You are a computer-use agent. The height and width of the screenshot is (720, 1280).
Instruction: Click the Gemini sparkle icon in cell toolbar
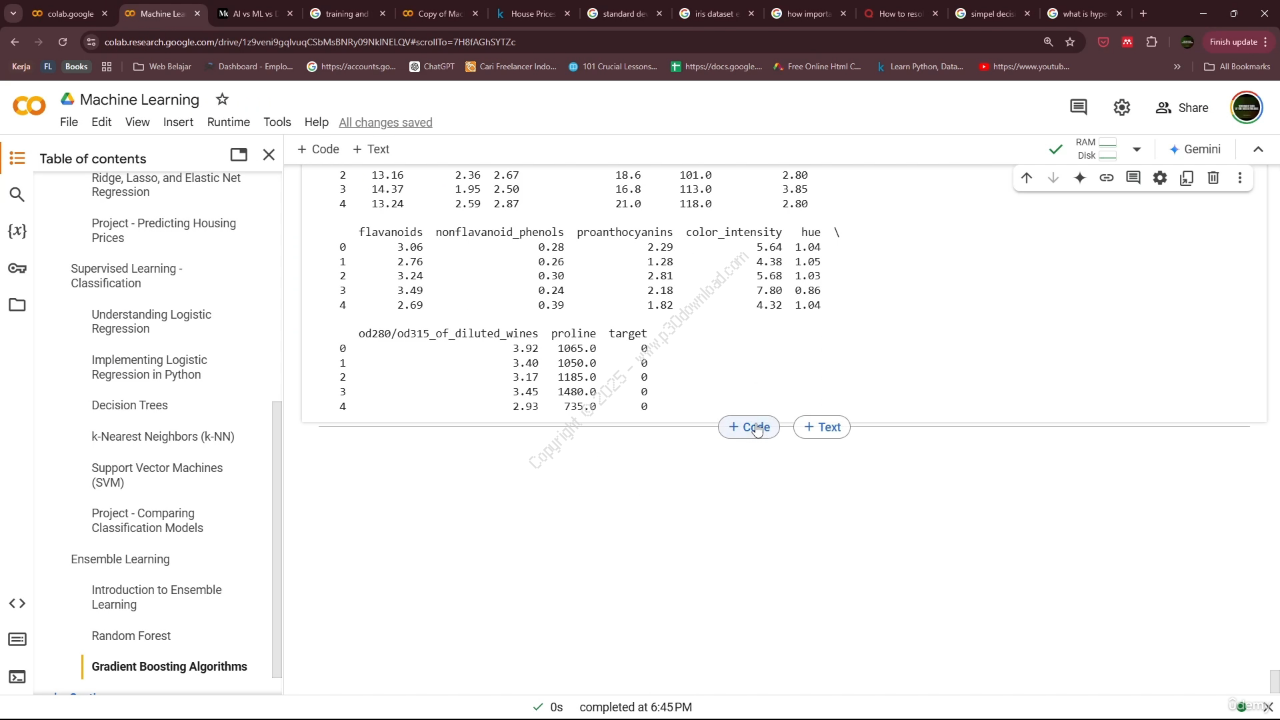[x=1080, y=178]
